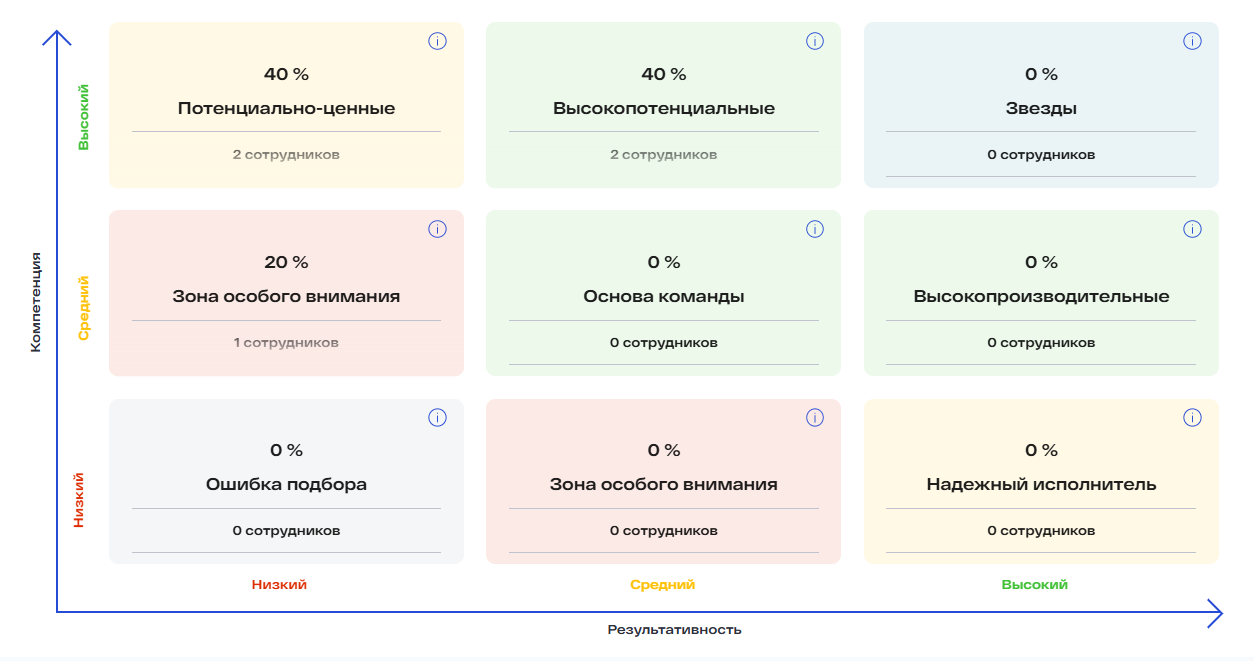This screenshot has width=1254, height=661.
Task: Open info icon on Потенциально-ценные card
Action: point(437,41)
